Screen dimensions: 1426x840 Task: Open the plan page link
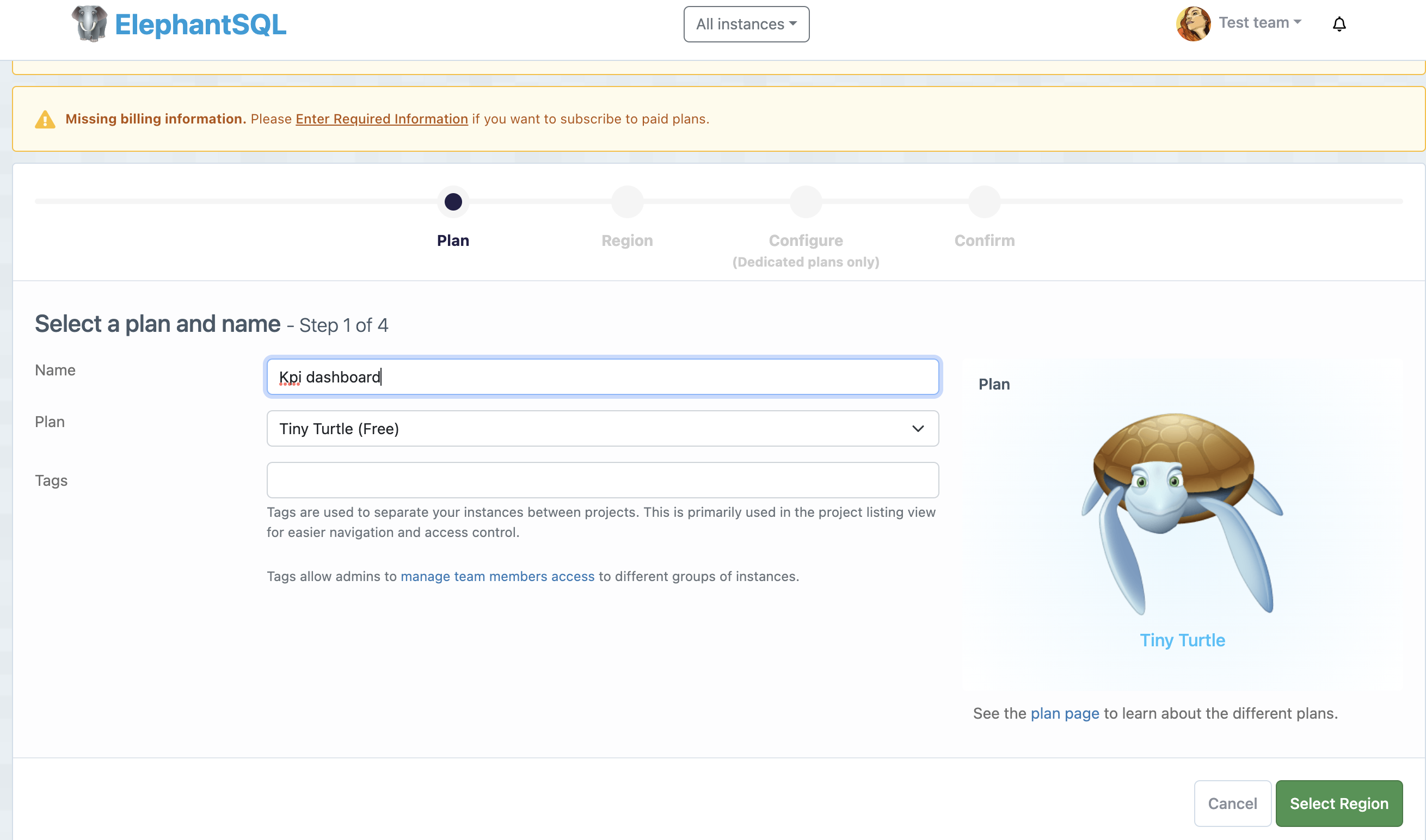tap(1065, 713)
